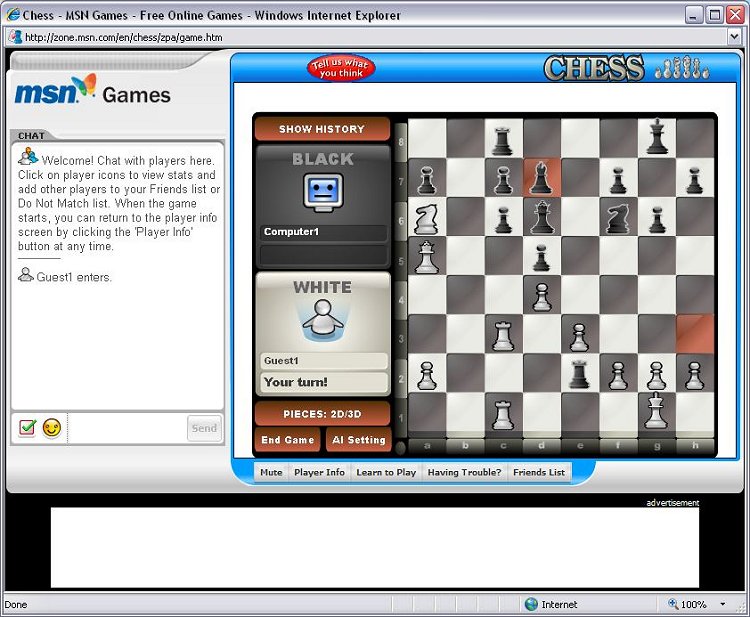The height and width of the screenshot is (617, 750).
Task: Click the End Game button
Action: click(287, 440)
